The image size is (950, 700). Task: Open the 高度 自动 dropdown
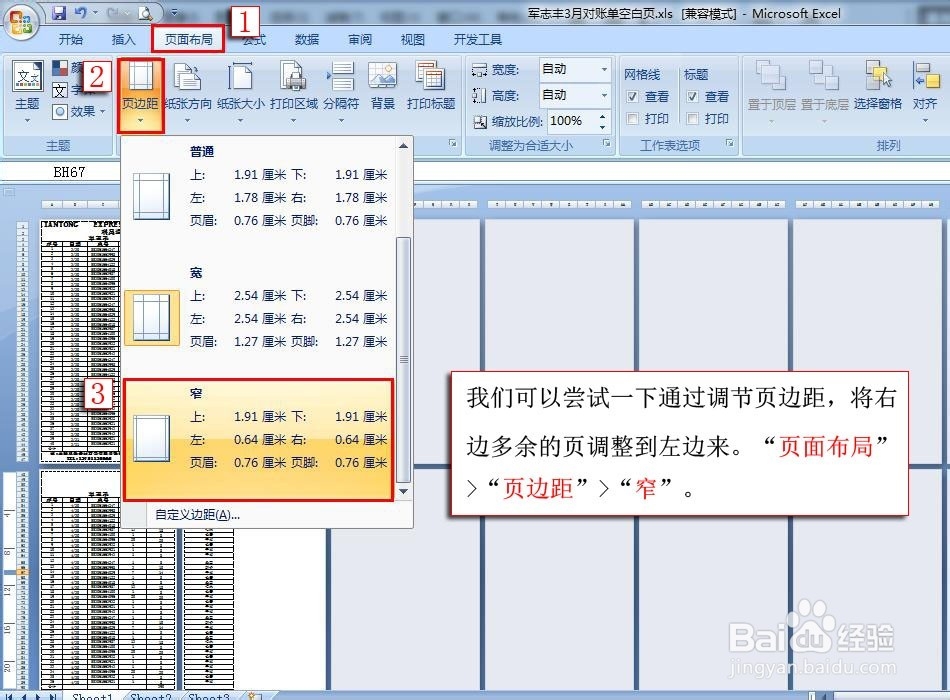(x=604, y=95)
